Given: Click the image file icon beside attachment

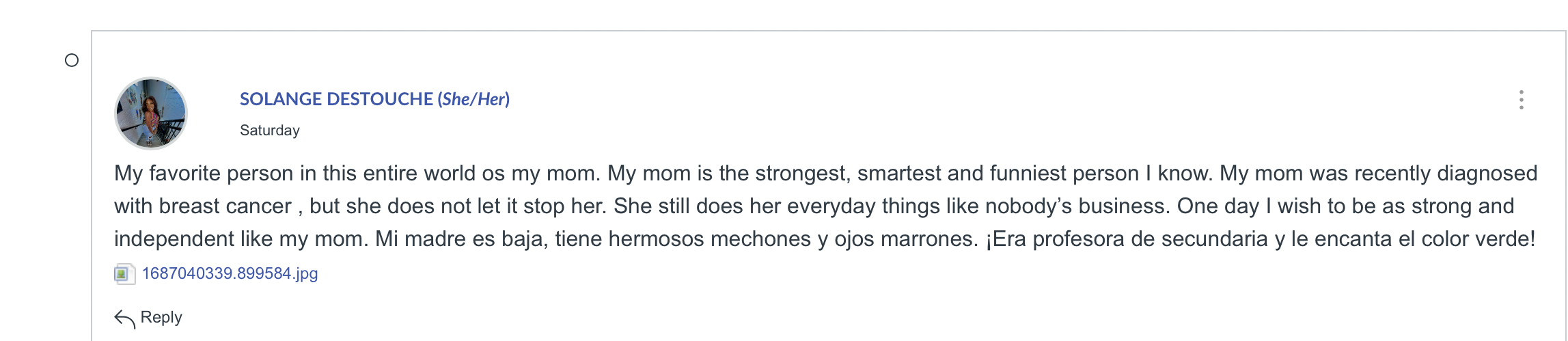Looking at the screenshot, I should (123, 274).
